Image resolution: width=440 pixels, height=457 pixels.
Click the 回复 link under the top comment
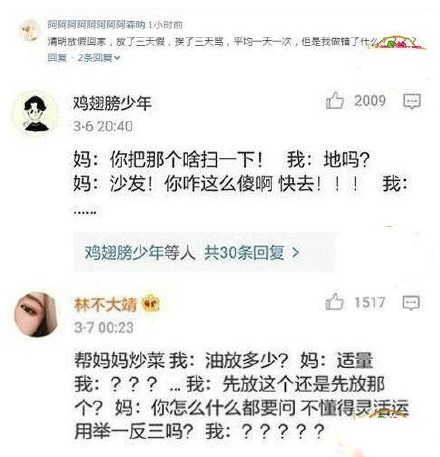(x=57, y=58)
